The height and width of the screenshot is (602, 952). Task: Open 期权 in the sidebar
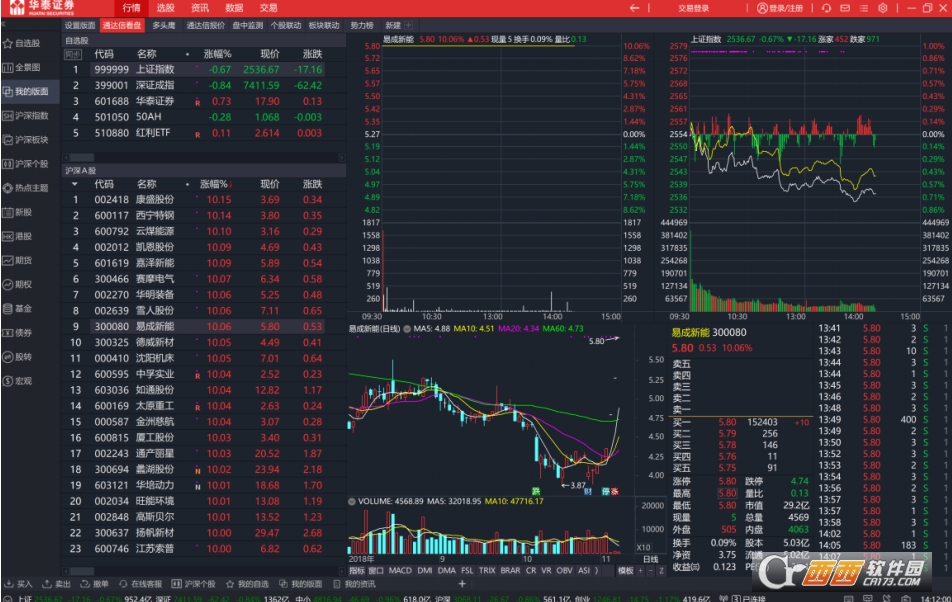point(18,285)
